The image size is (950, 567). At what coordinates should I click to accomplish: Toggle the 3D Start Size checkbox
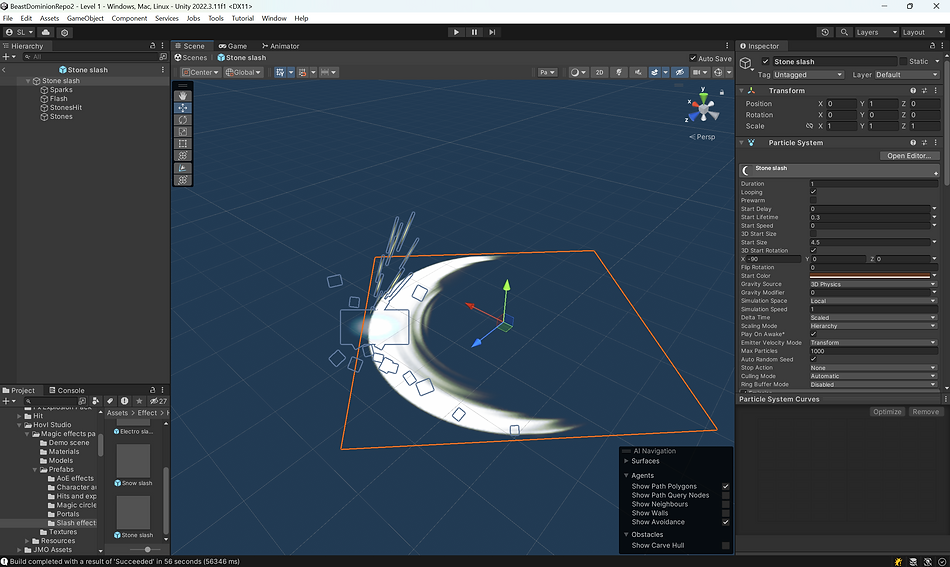813,234
